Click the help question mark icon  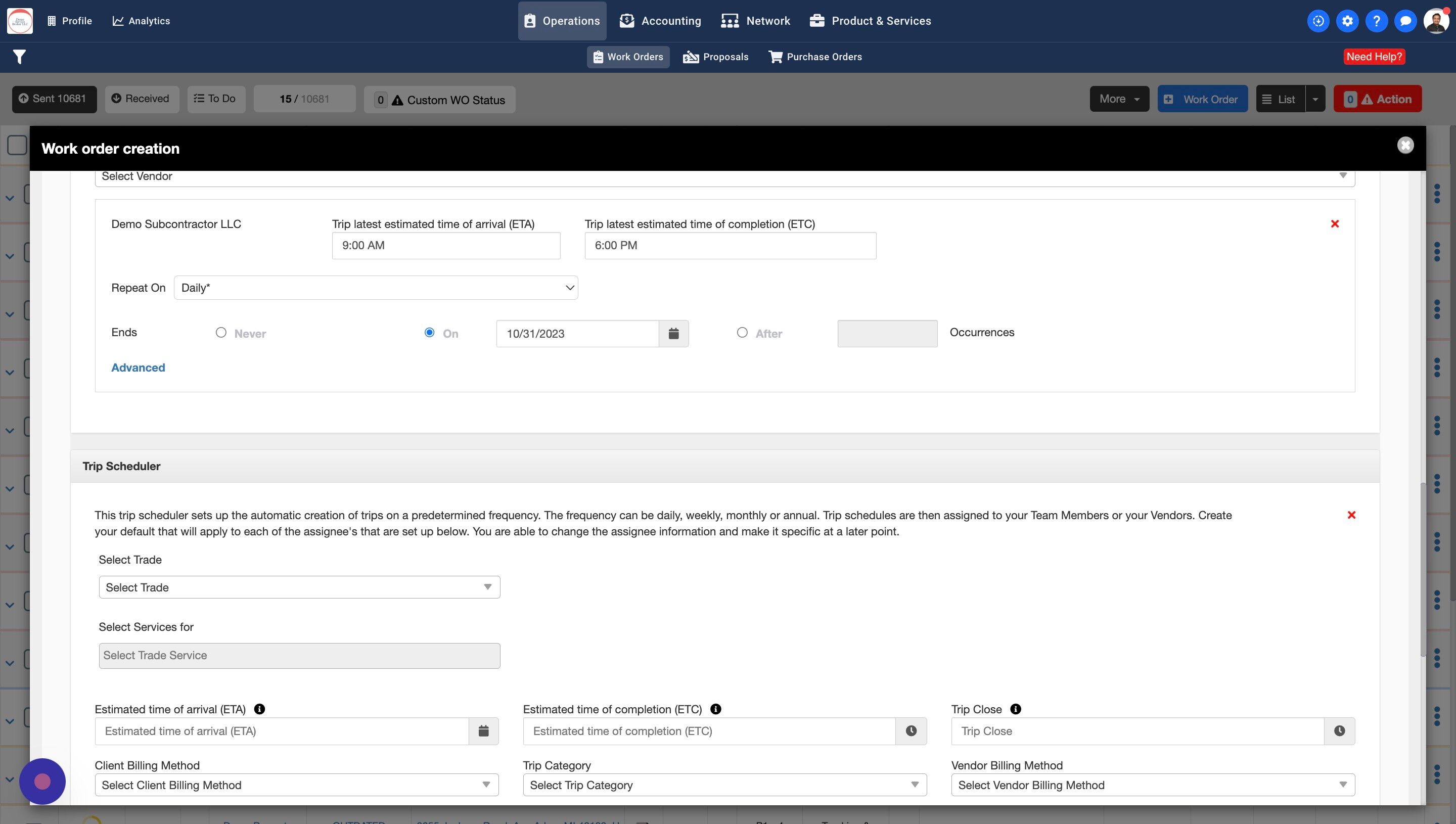[x=1376, y=21]
